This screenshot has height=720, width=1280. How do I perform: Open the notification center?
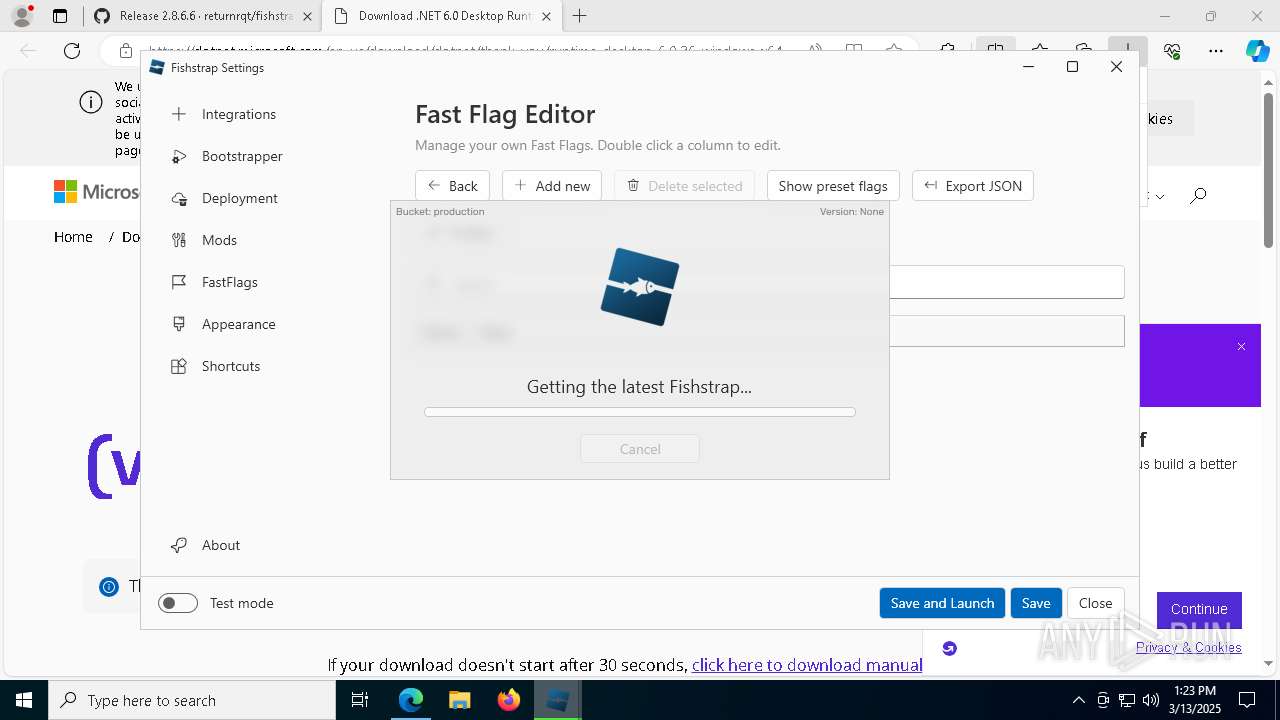point(1247,700)
